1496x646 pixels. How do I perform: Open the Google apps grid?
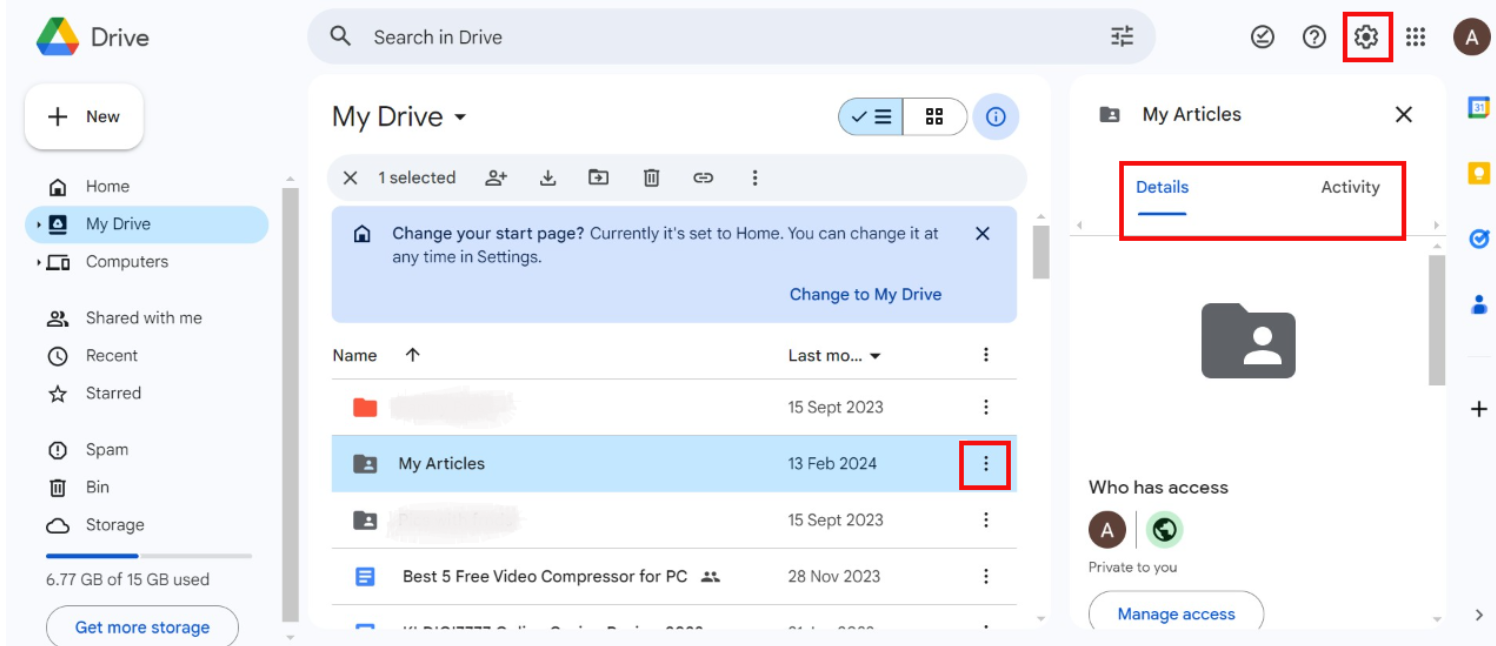click(1415, 37)
